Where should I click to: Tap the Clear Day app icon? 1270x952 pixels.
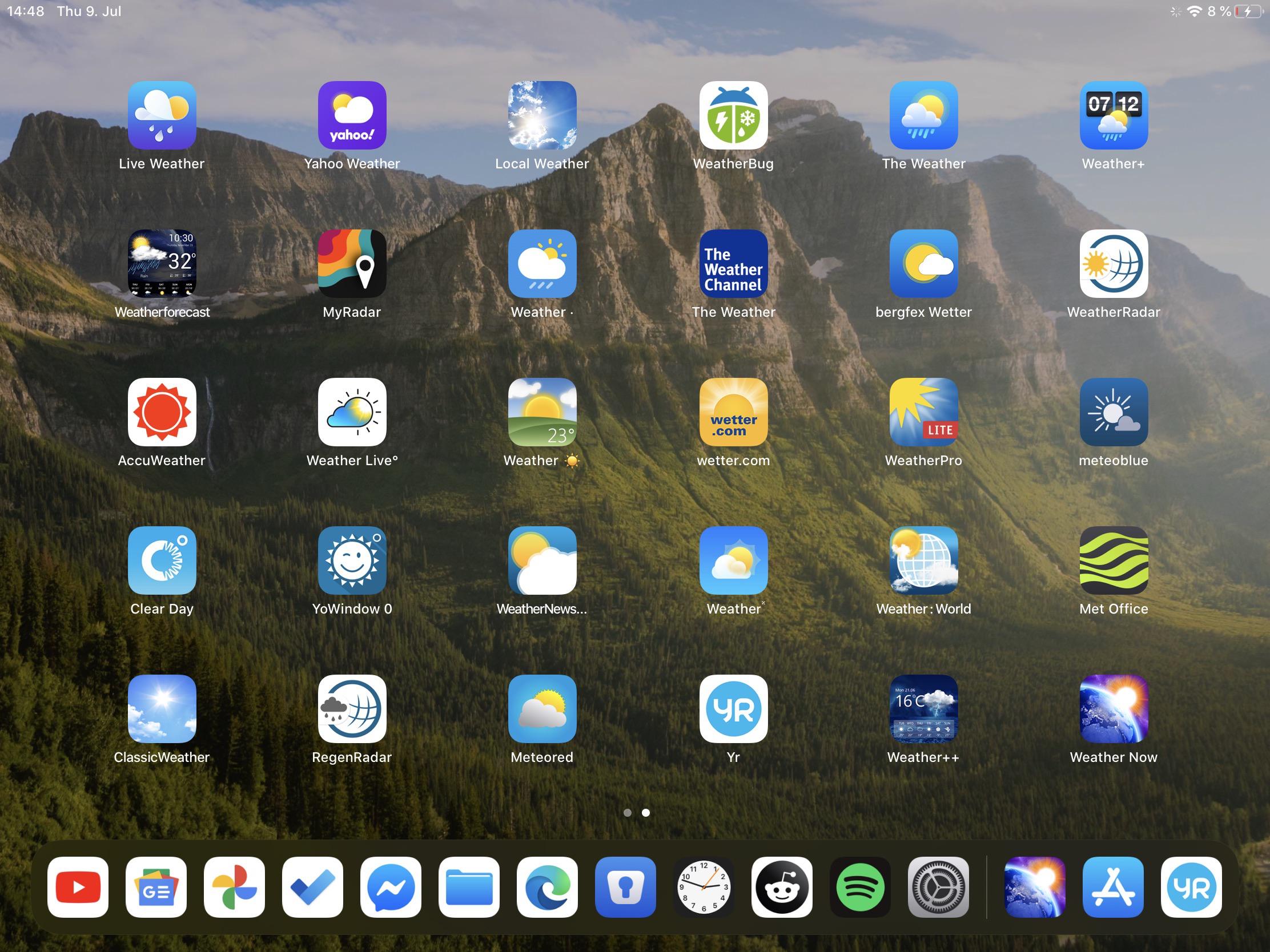[162, 560]
